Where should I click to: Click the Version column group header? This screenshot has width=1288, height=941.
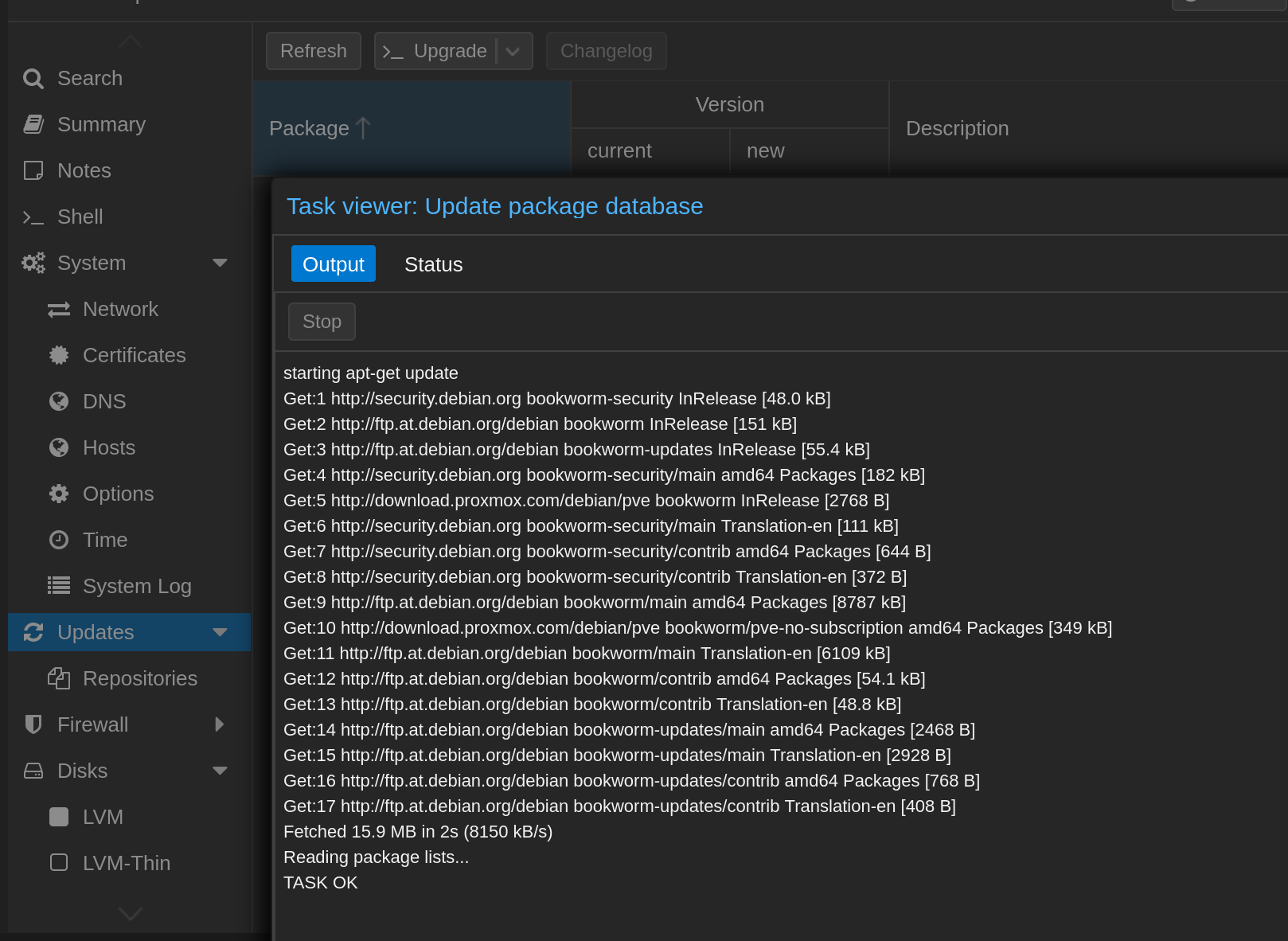(x=730, y=105)
